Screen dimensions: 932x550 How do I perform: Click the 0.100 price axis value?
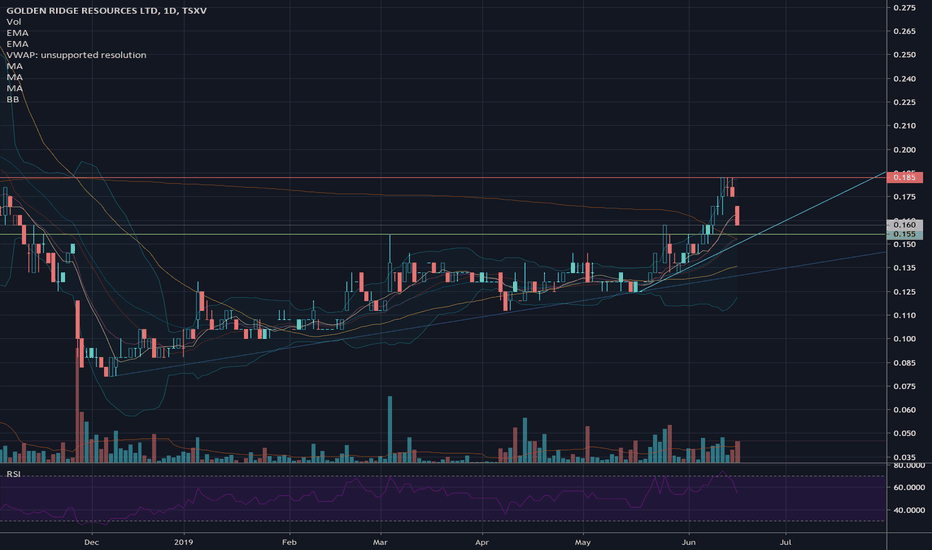(905, 339)
